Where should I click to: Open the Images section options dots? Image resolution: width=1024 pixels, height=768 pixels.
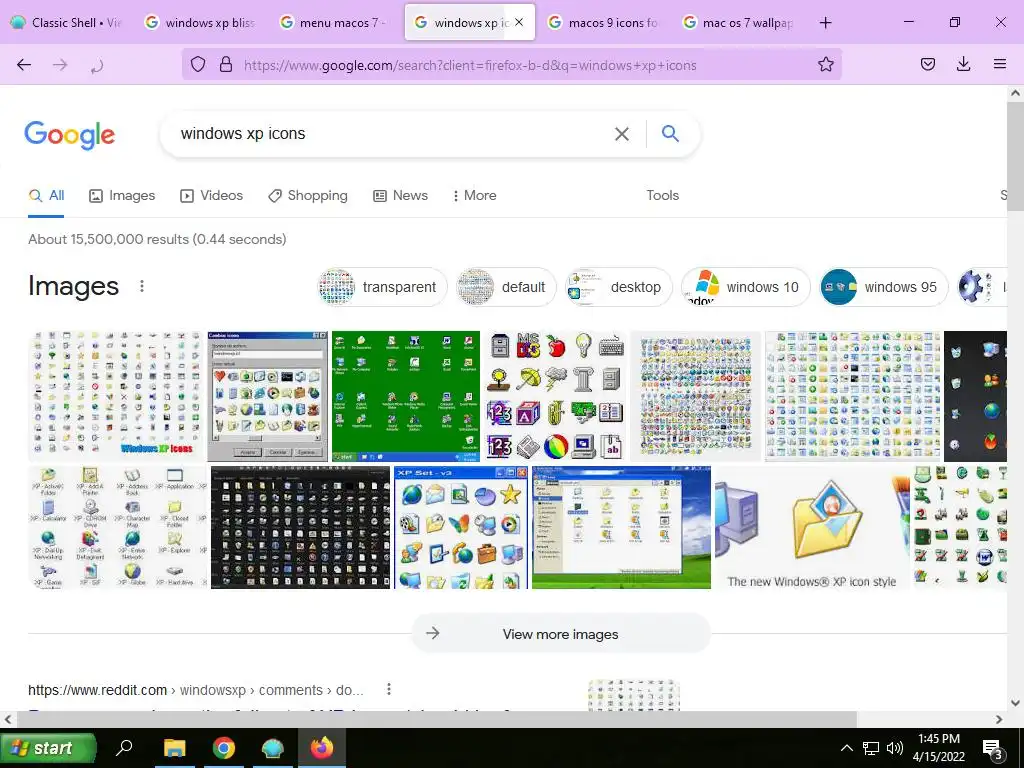(142, 286)
